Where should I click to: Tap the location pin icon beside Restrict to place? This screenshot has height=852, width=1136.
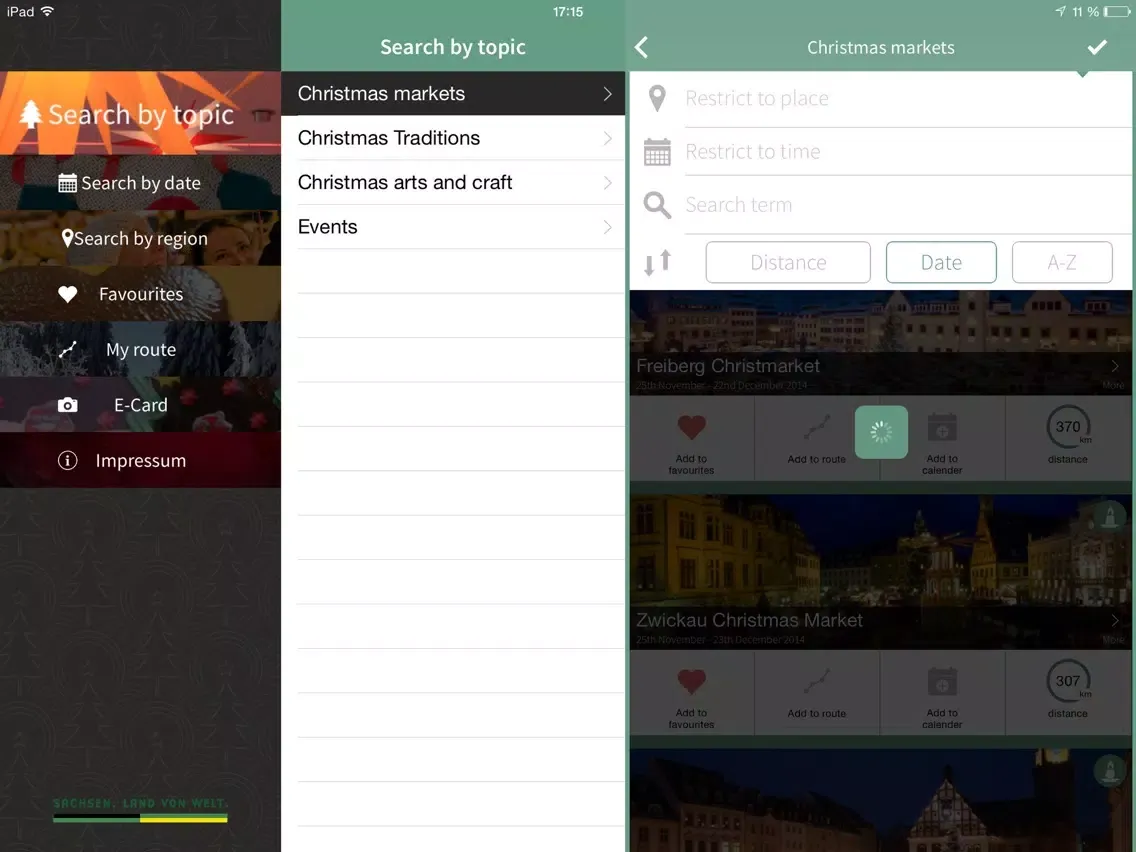(657, 99)
